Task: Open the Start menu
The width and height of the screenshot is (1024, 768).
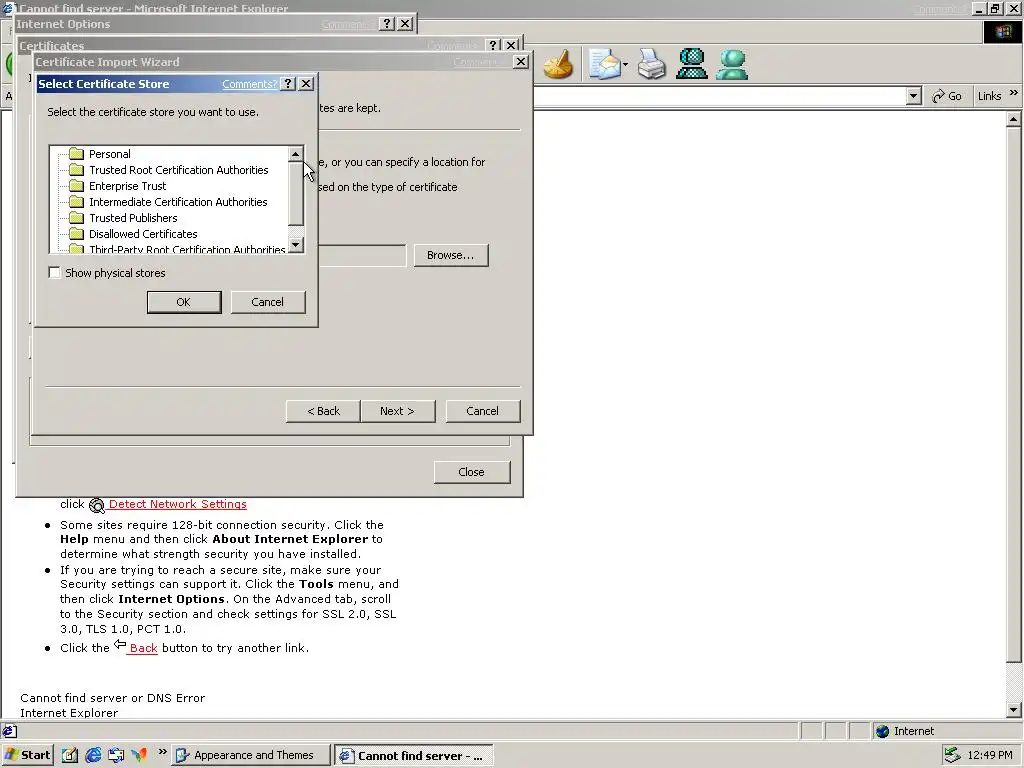Action: coord(27,755)
